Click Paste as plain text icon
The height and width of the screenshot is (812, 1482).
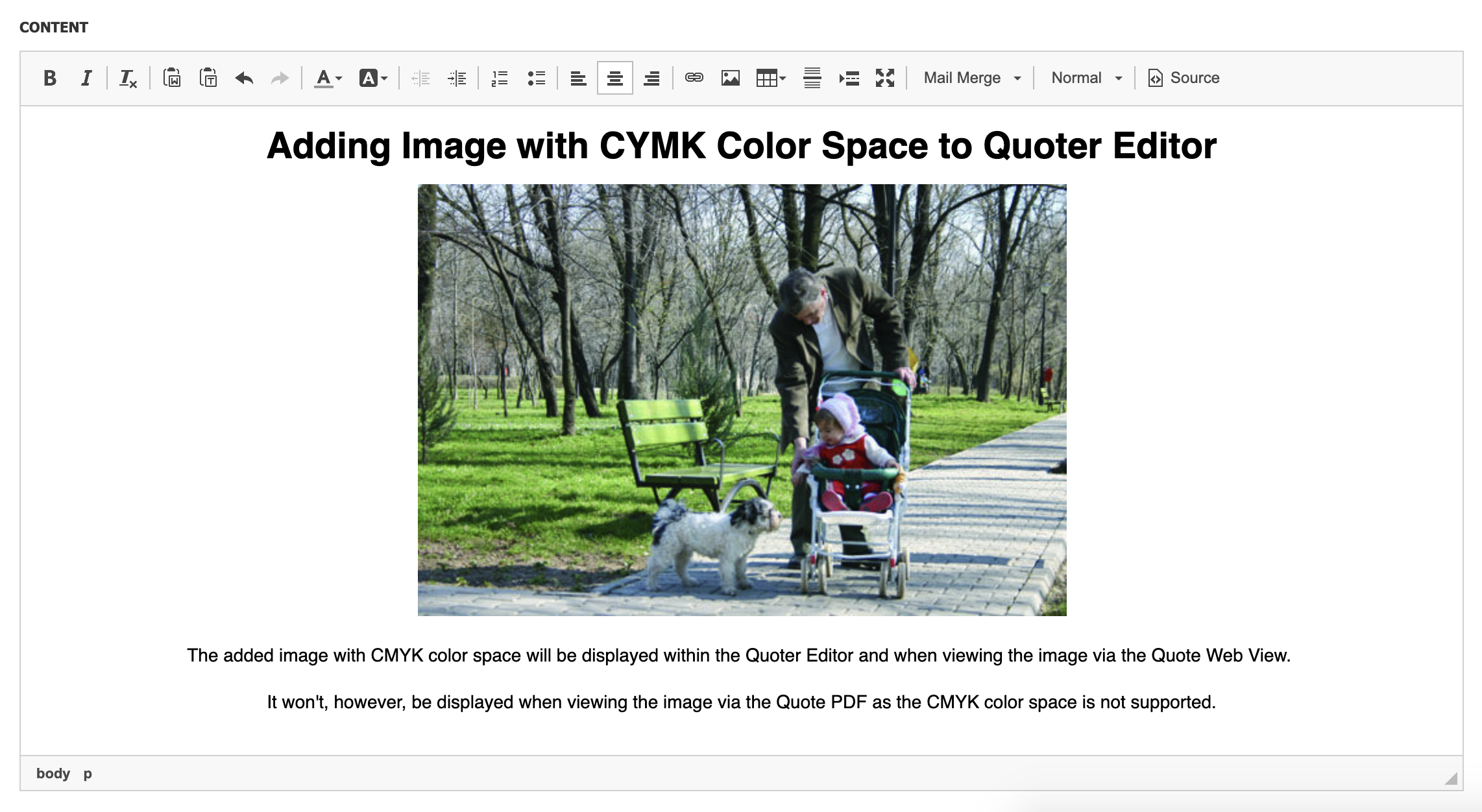[208, 78]
